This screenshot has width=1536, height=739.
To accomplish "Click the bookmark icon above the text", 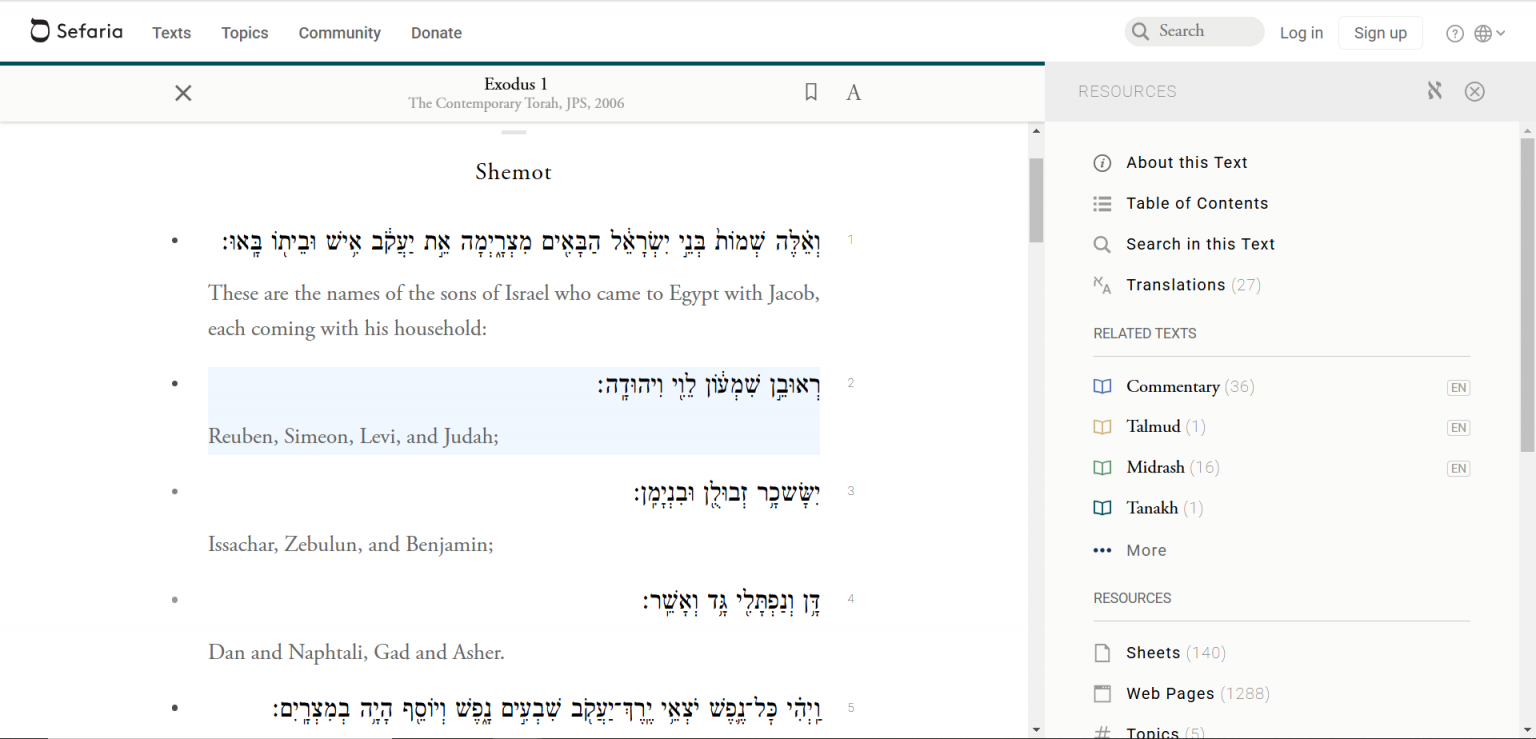I will [810, 91].
